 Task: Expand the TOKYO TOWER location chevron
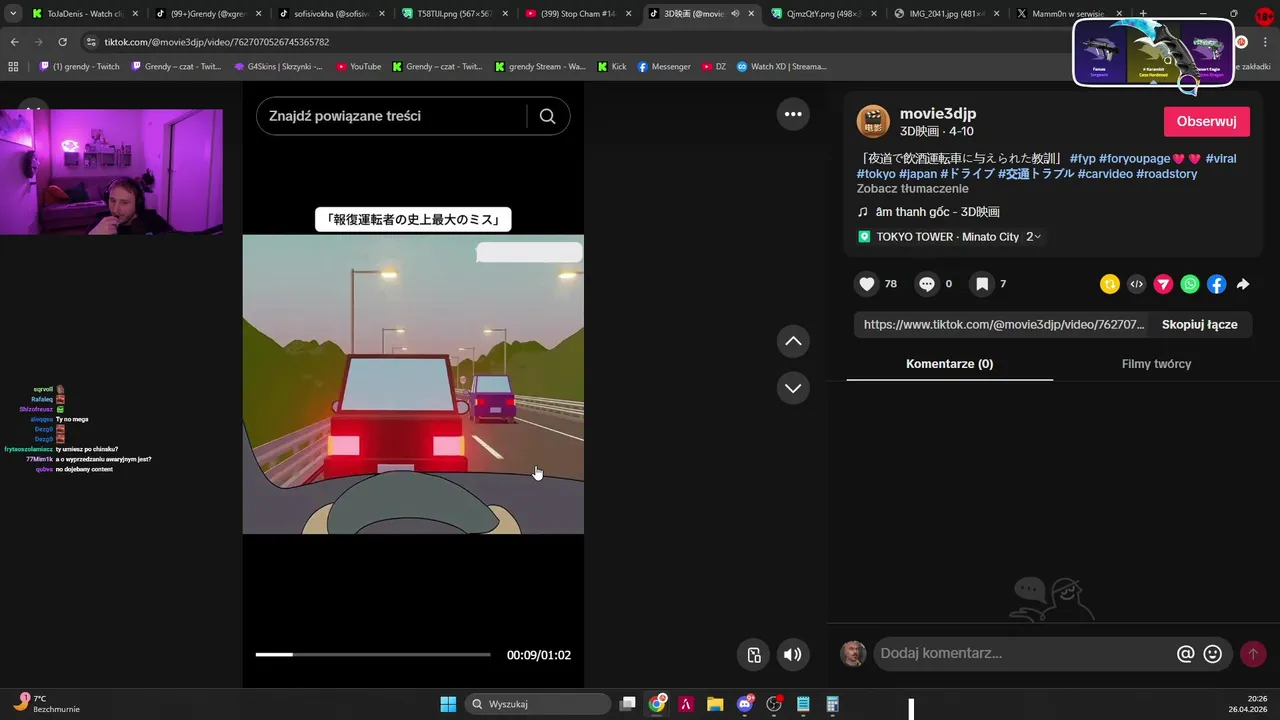tap(1037, 237)
